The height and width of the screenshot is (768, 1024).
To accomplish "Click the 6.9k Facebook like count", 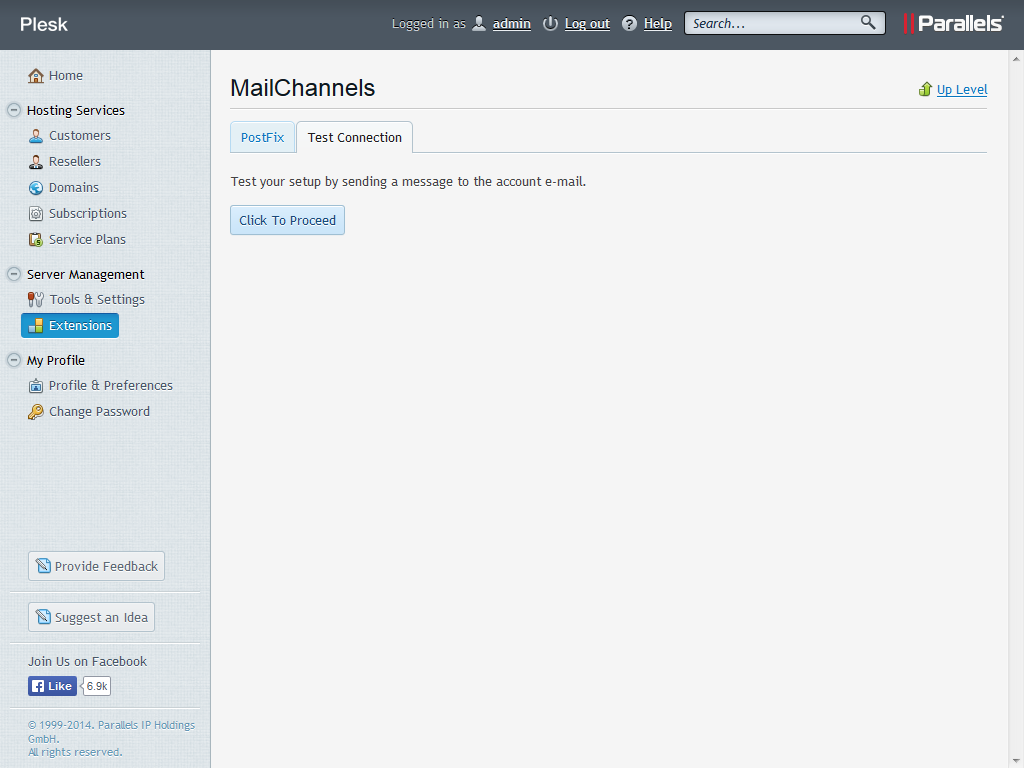I will tap(97, 686).
